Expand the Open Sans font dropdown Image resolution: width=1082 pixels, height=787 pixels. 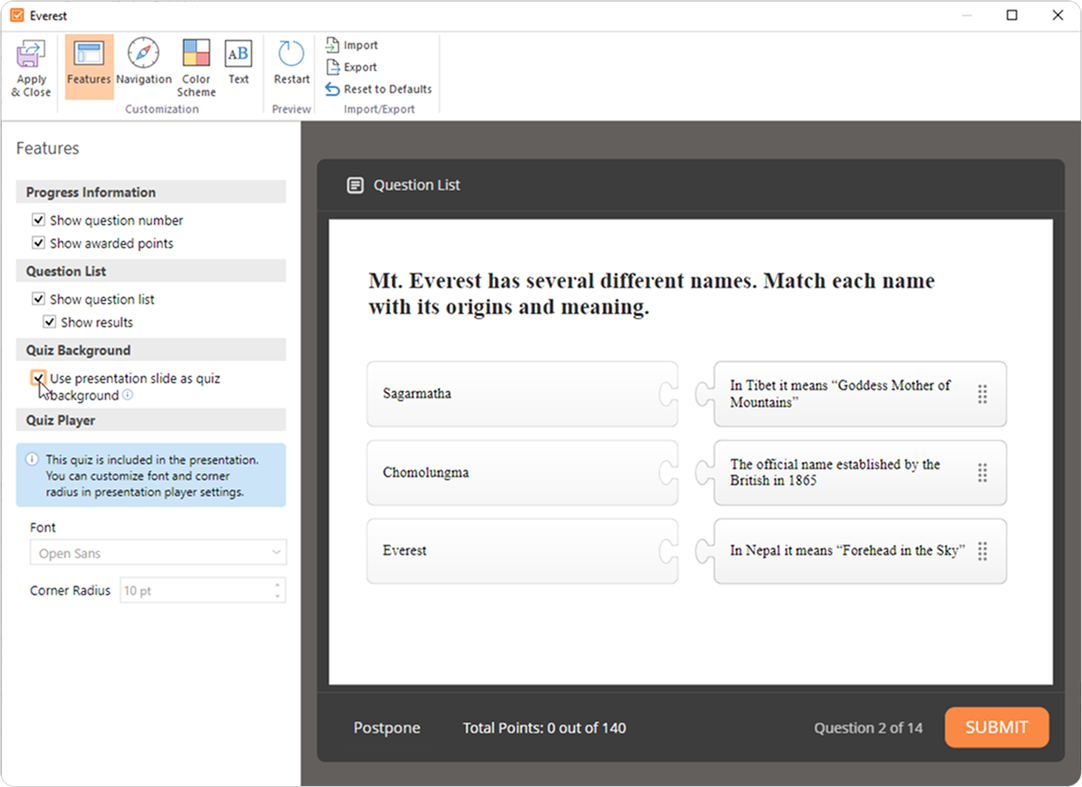tap(277, 553)
